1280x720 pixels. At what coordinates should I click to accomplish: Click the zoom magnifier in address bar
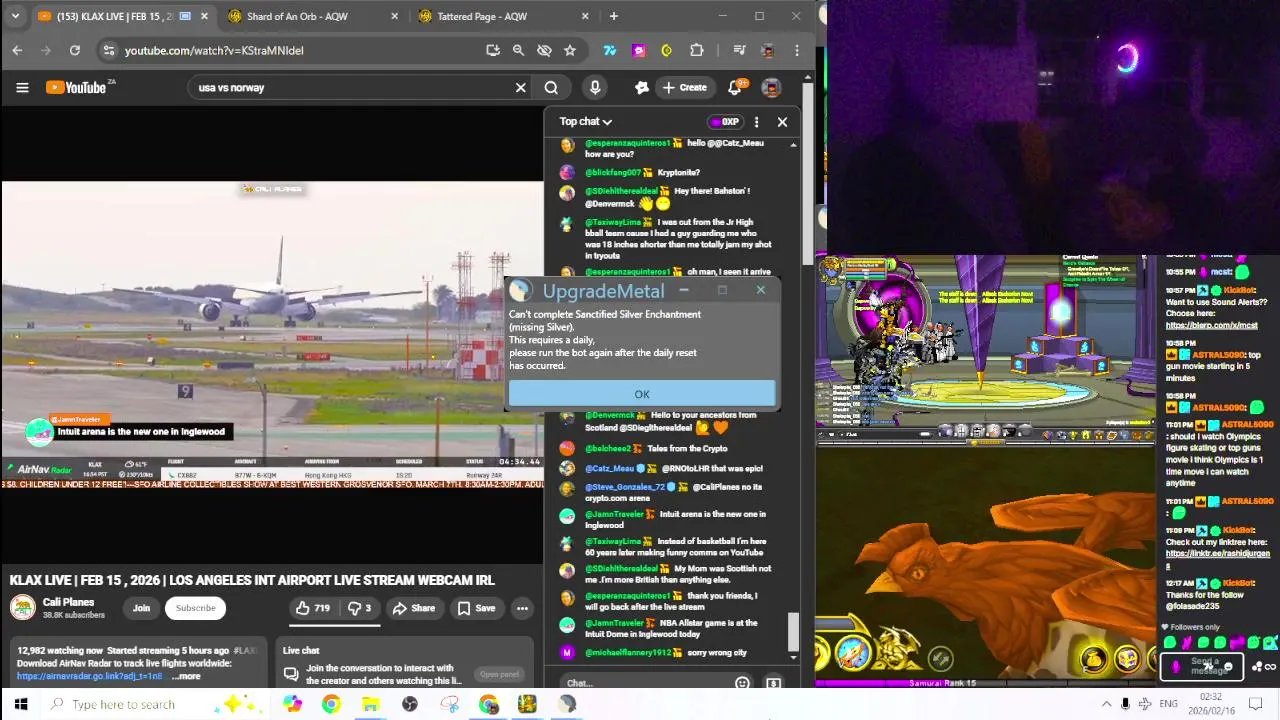(518, 50)
